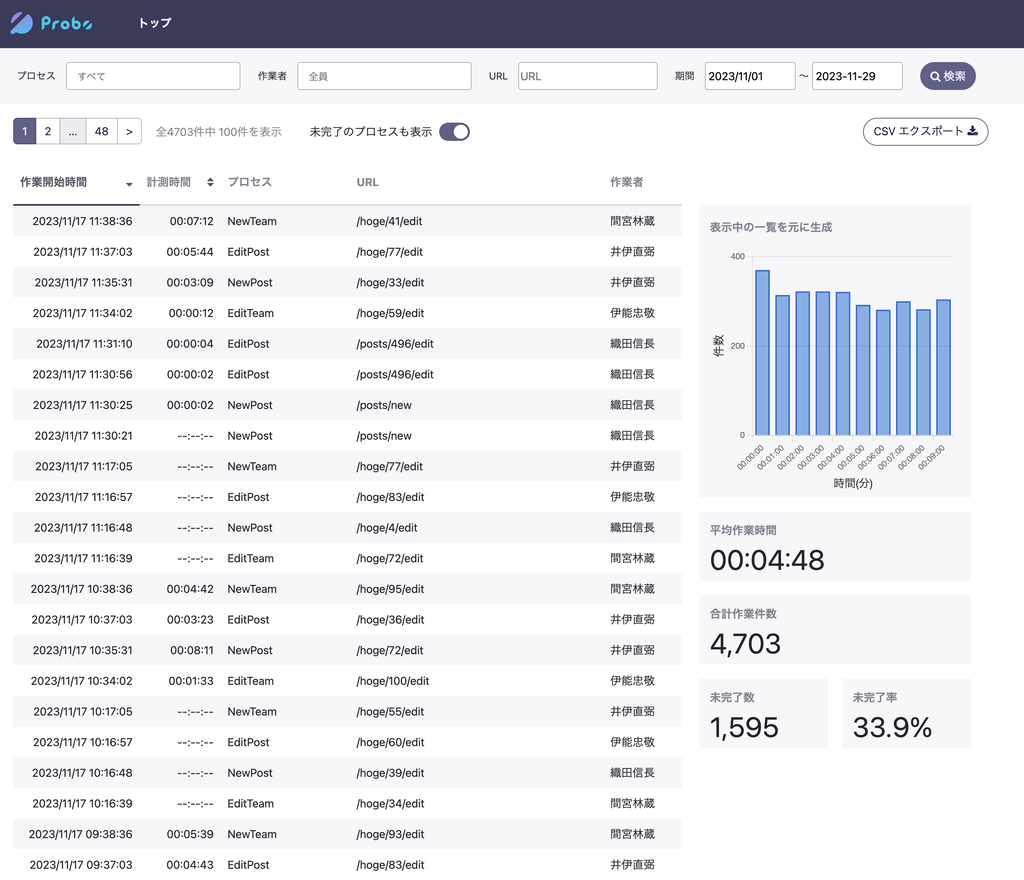The image size is (1024, 880).
Task: Select page 1 in pagination
Action: click(x=25, y=131)
